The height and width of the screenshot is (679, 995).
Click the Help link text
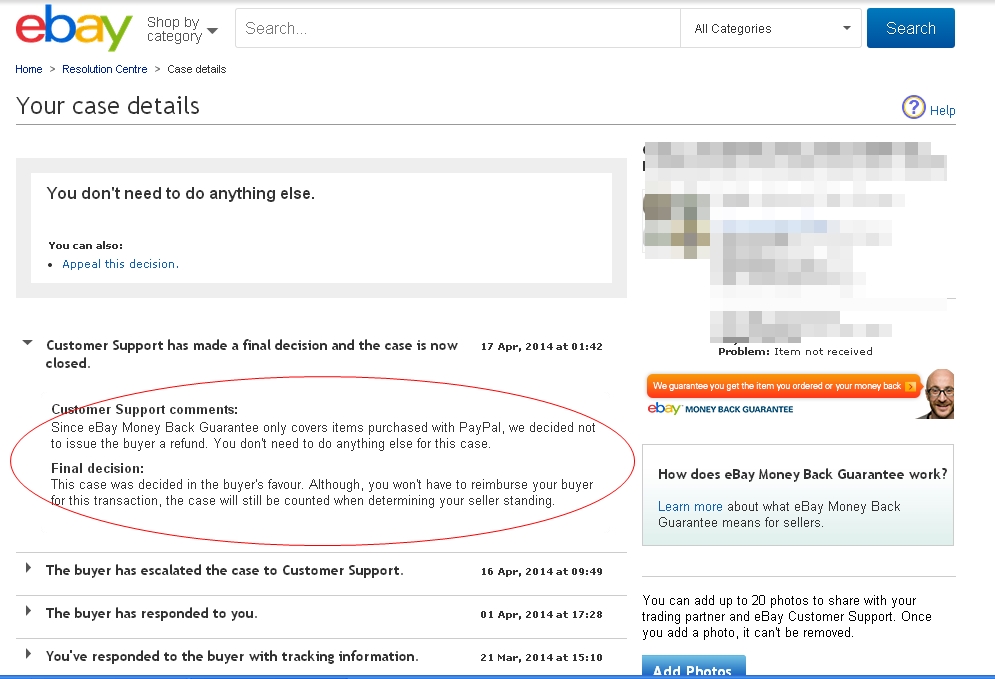tap(942, 111)
